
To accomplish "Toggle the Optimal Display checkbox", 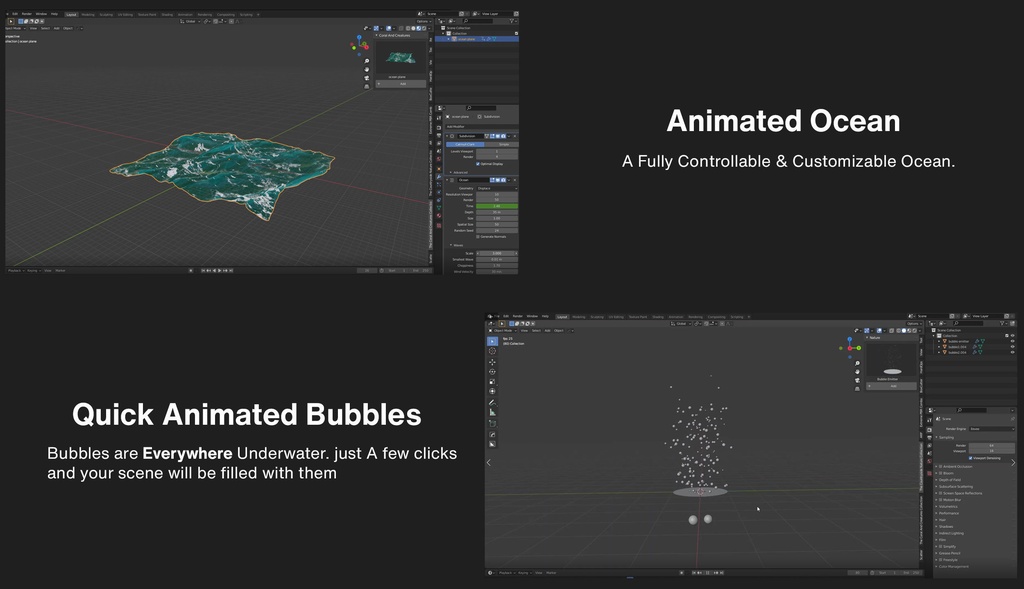I will [x=478, y=164].
